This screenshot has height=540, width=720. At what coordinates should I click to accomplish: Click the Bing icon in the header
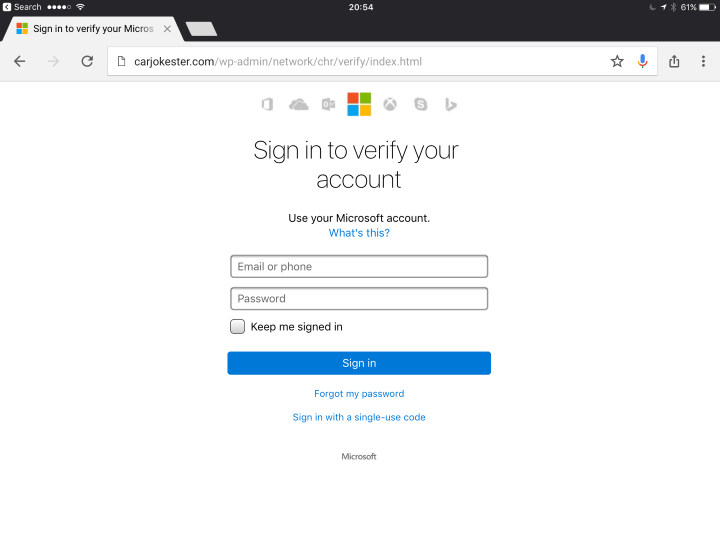point(451,105)
